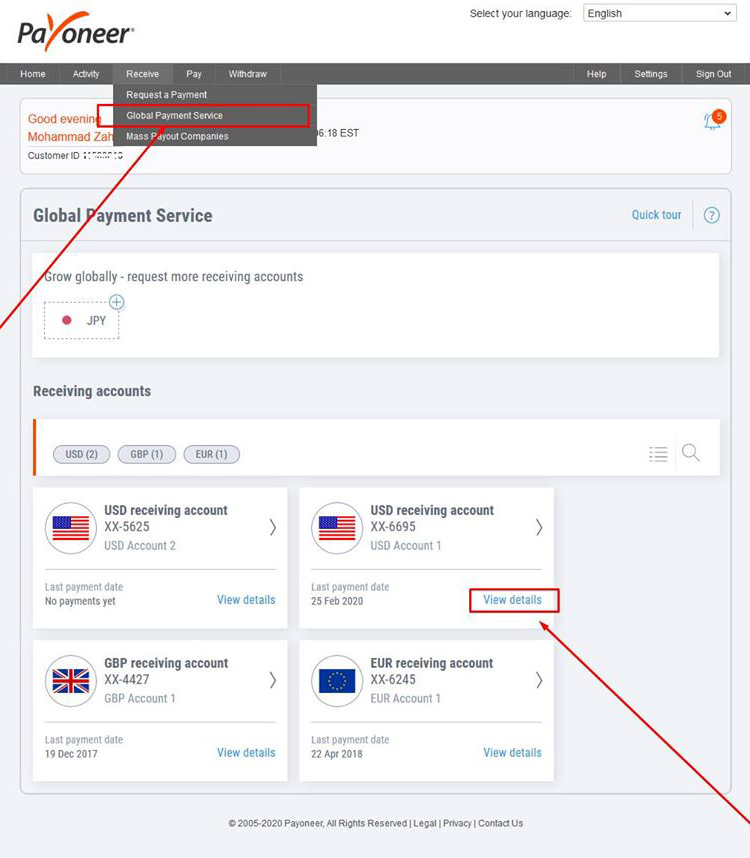The image size is (750, 858).
Task: Open the Contact Us footer link
Action: coord(501,823)
